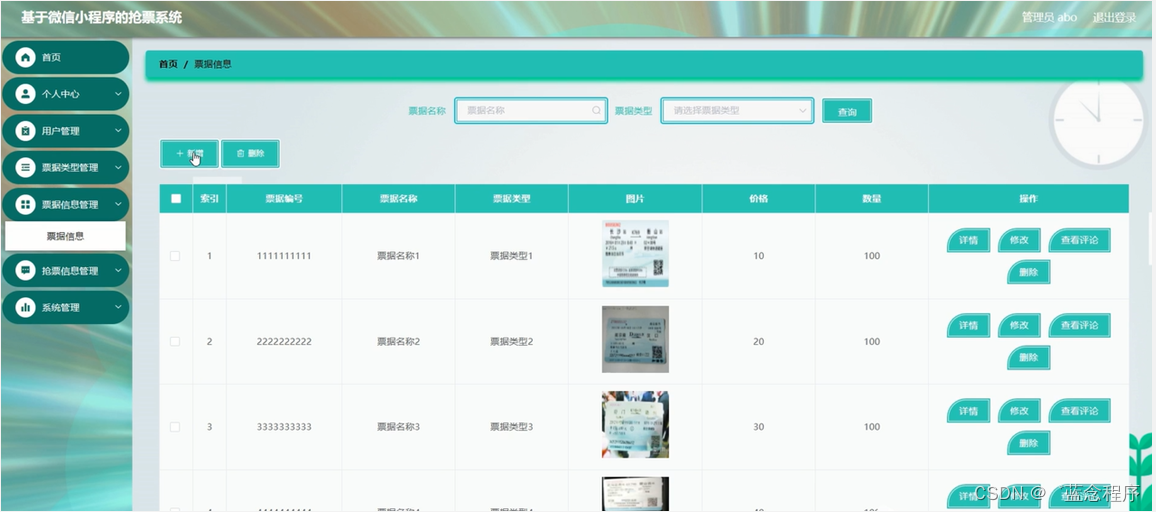The width and height of the screenshot is (1156, 512).
Task: Click 首页 in the breadcrumb
Action: point(168,64)
